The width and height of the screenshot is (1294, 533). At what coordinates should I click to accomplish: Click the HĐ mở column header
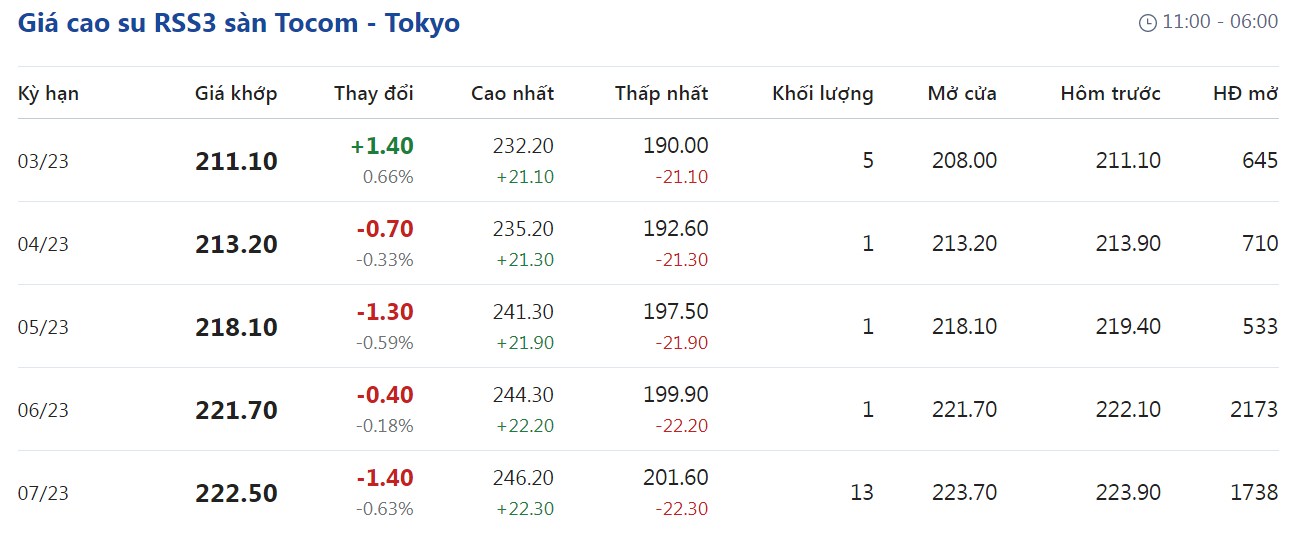(x=1245, y=94)
